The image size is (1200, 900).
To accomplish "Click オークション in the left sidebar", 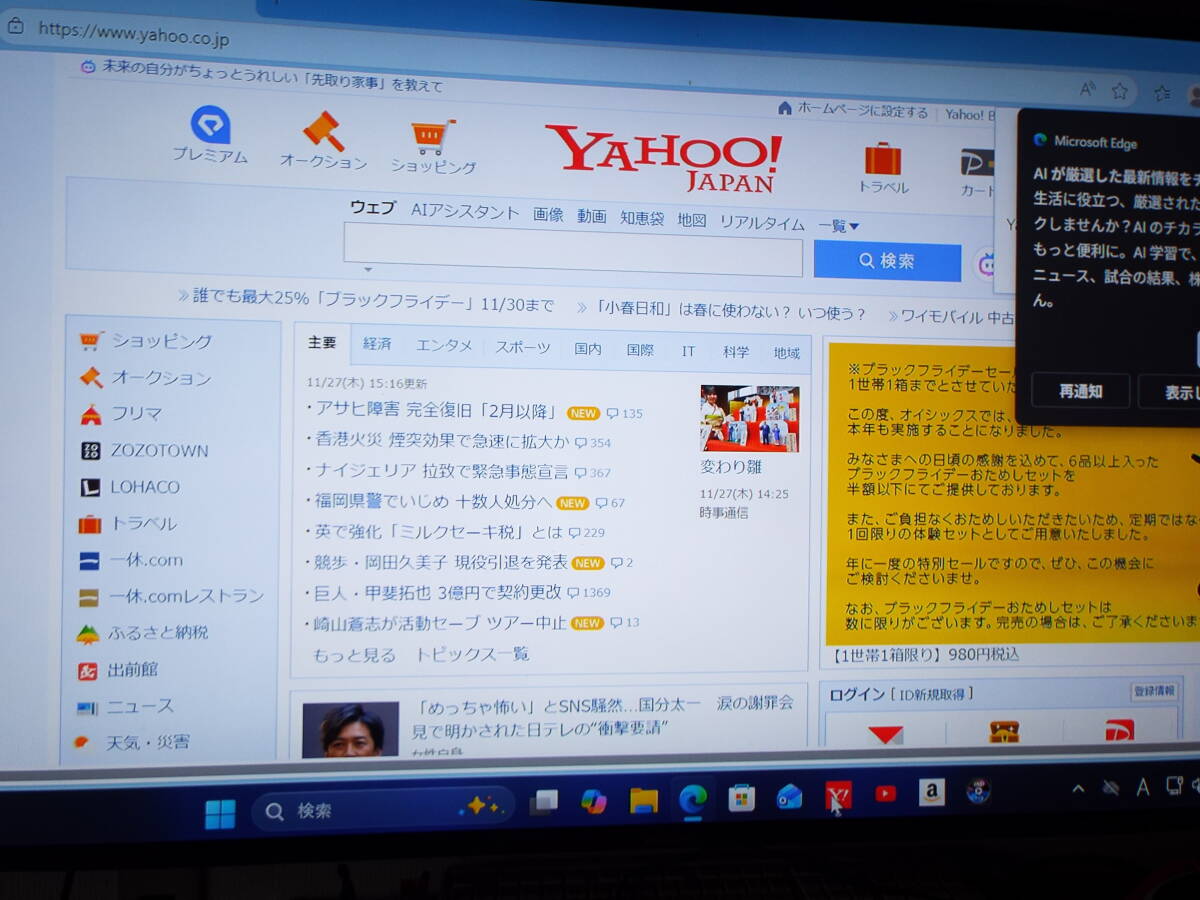I will pos(146,378).
